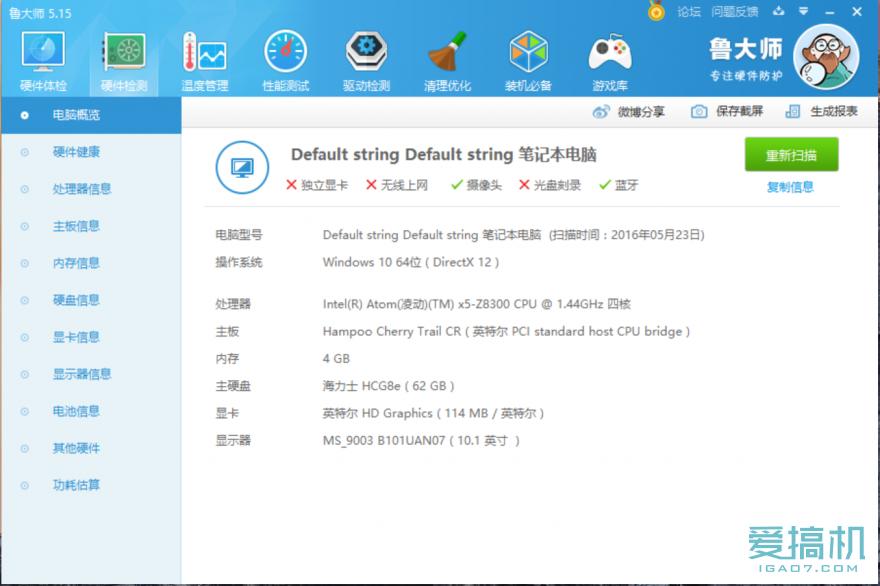Open the 温度管理 temperature management icon
Viewport: 880px width, 586px height.
point(205,62)
